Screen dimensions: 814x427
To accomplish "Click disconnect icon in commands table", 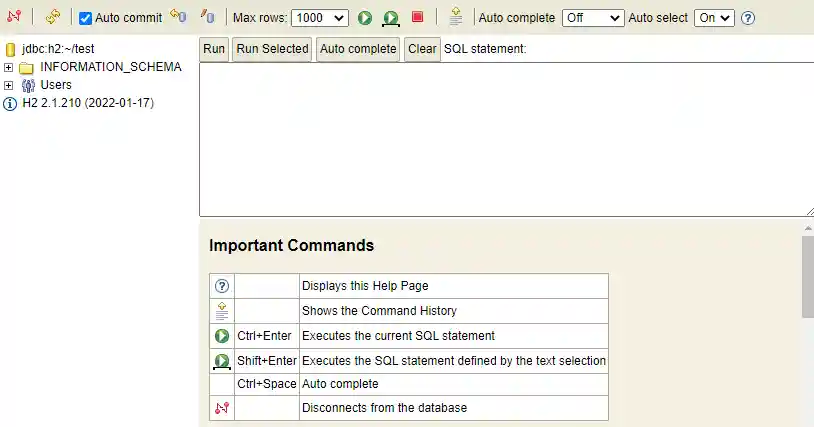I will coord(222,408).
